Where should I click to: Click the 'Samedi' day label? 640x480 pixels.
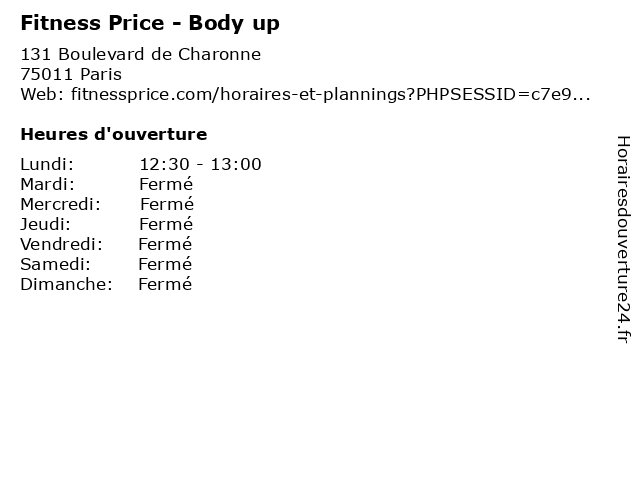55,264
